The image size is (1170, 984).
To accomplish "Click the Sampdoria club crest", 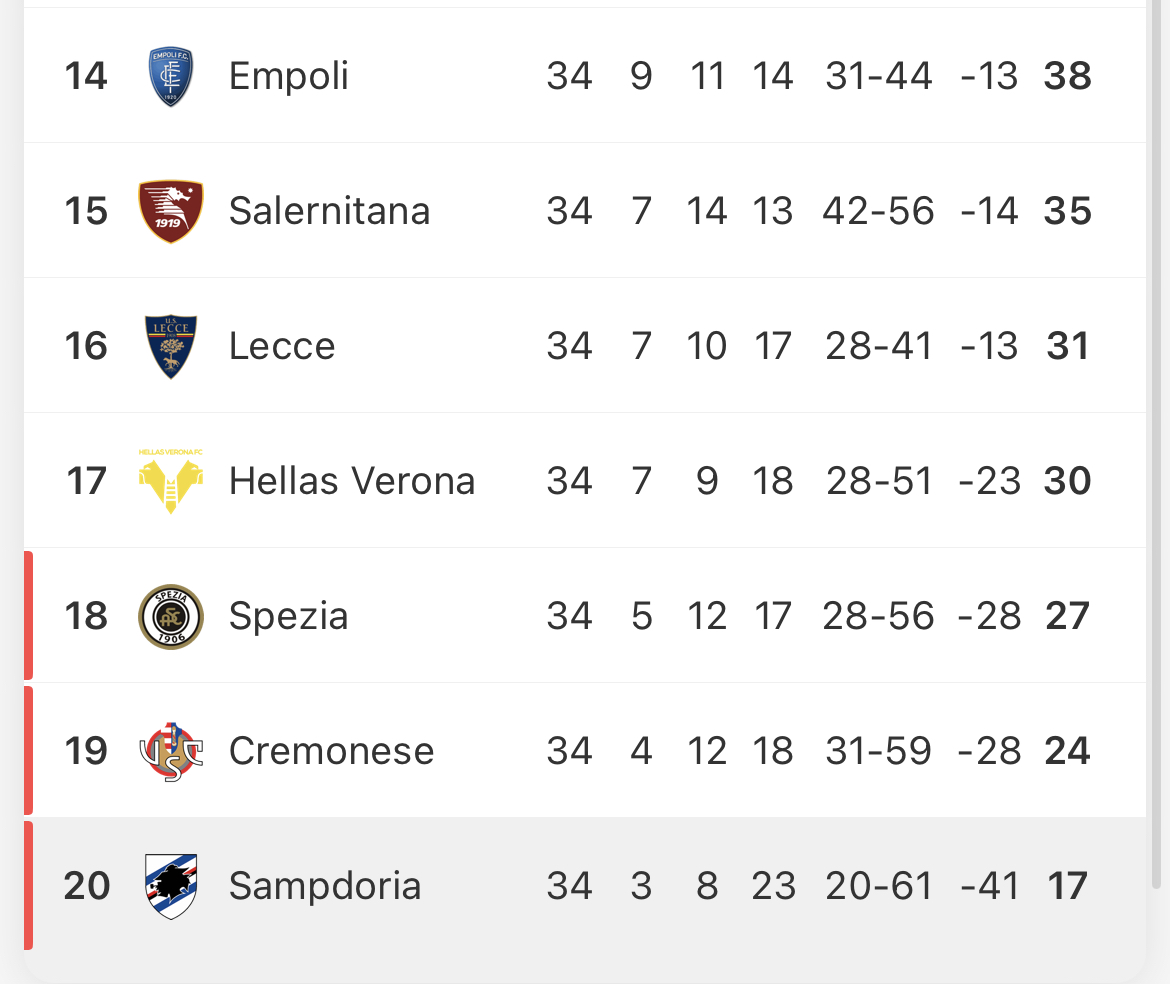I will (171, 886).
